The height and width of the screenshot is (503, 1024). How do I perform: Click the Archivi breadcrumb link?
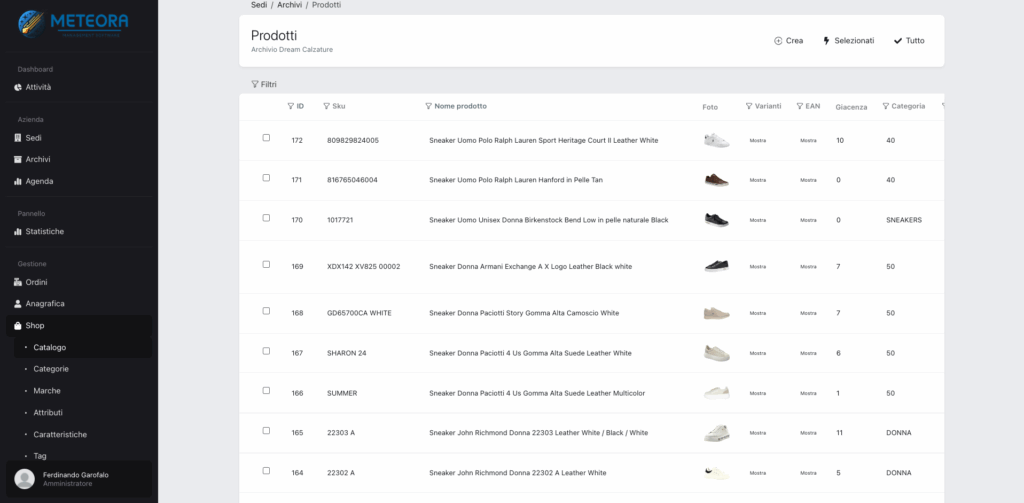[x=289, y=5]
